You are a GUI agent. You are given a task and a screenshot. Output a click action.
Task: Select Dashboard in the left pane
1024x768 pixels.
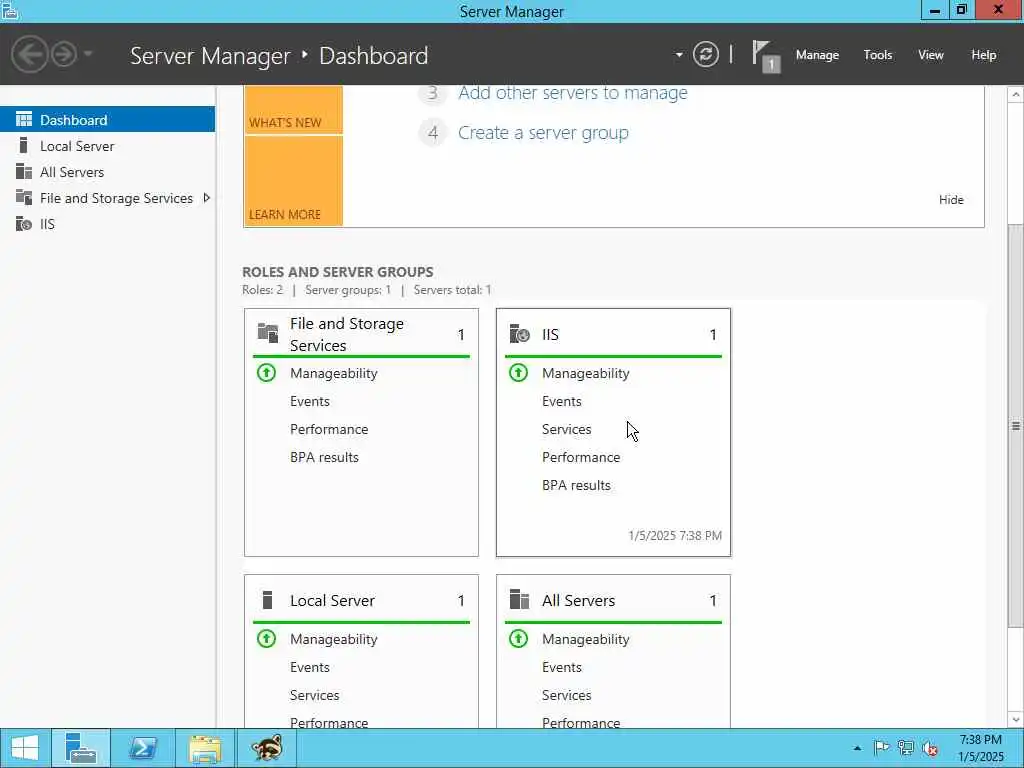tap(107, 120)
